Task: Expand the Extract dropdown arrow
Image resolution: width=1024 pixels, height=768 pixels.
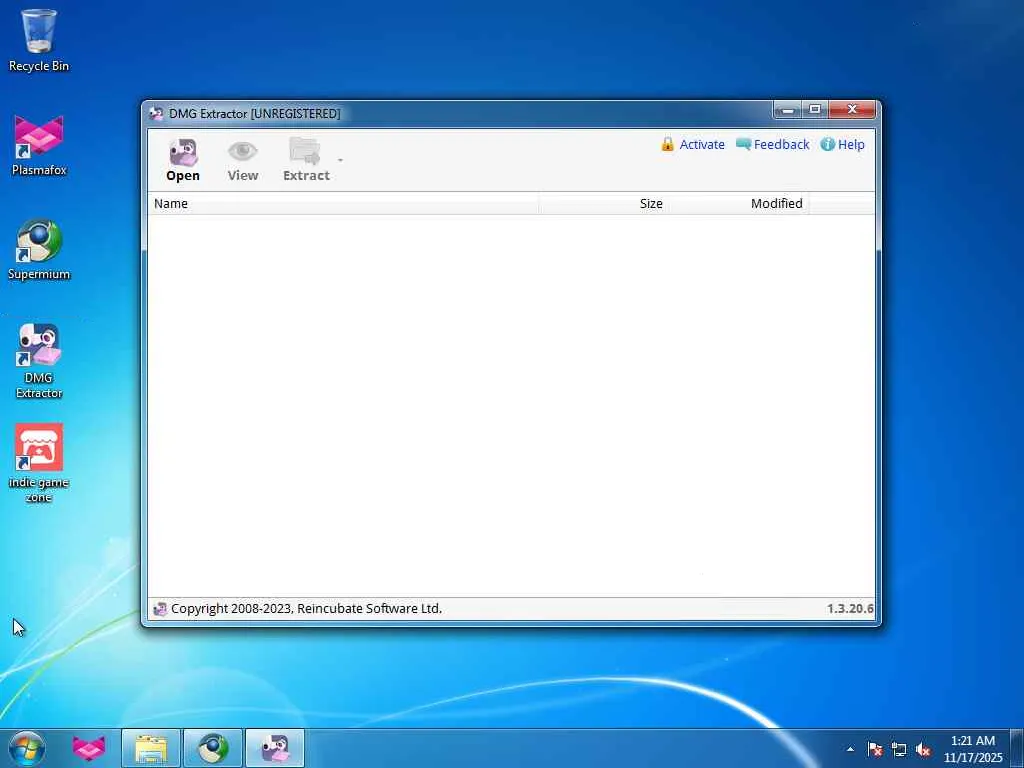Action: [x=340, y=160]
